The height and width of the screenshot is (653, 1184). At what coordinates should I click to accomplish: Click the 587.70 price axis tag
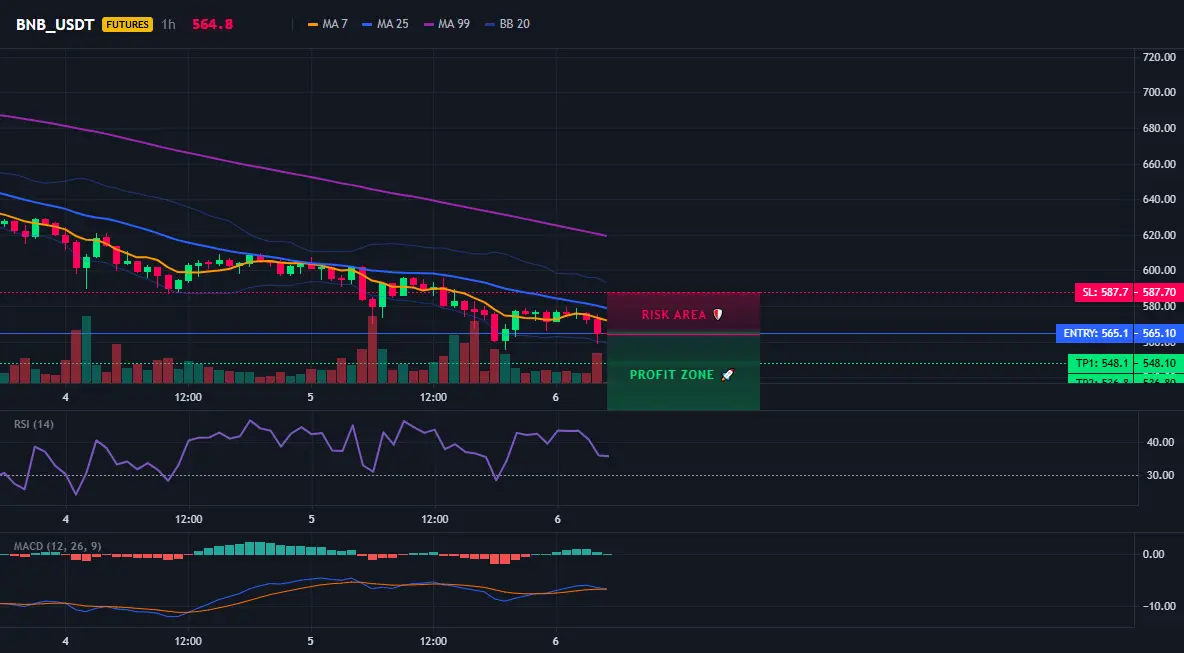pos(1159,292)
